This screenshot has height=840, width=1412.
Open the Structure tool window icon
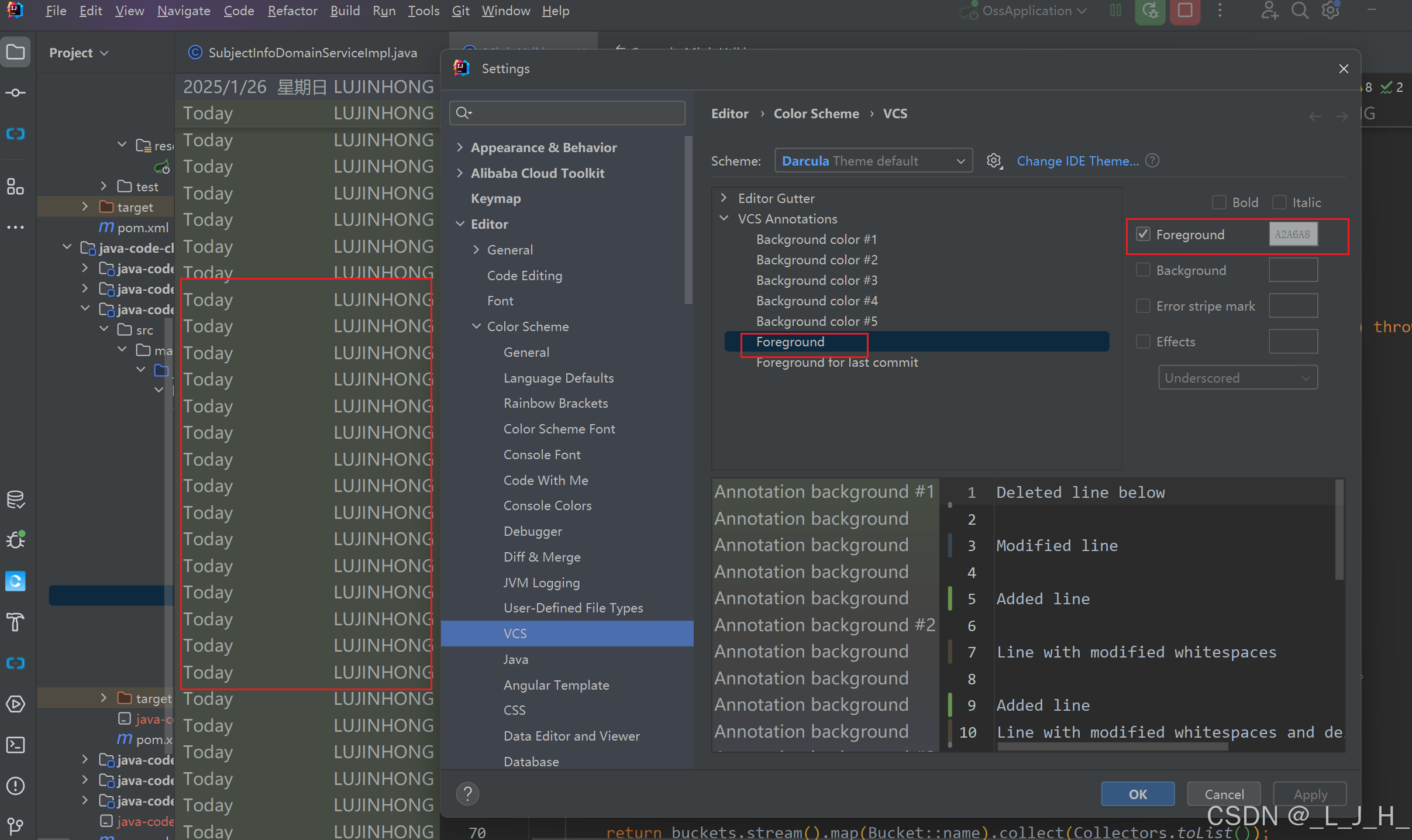pyautogui.click(x=16, y=187)
